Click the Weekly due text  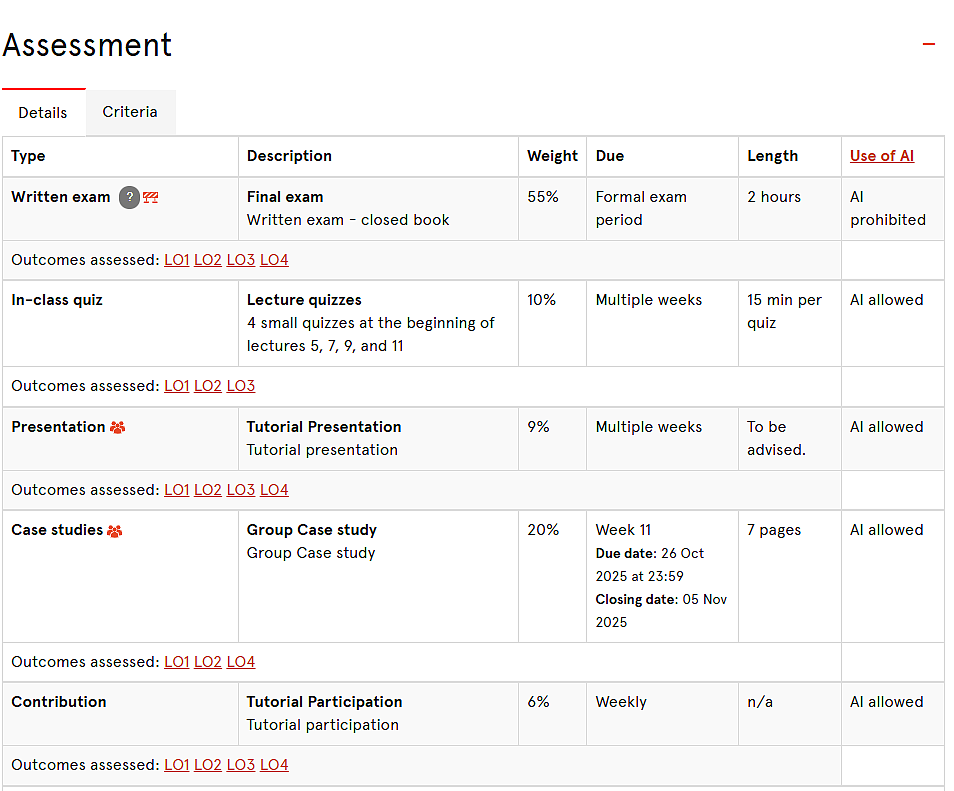coord(621,702)
